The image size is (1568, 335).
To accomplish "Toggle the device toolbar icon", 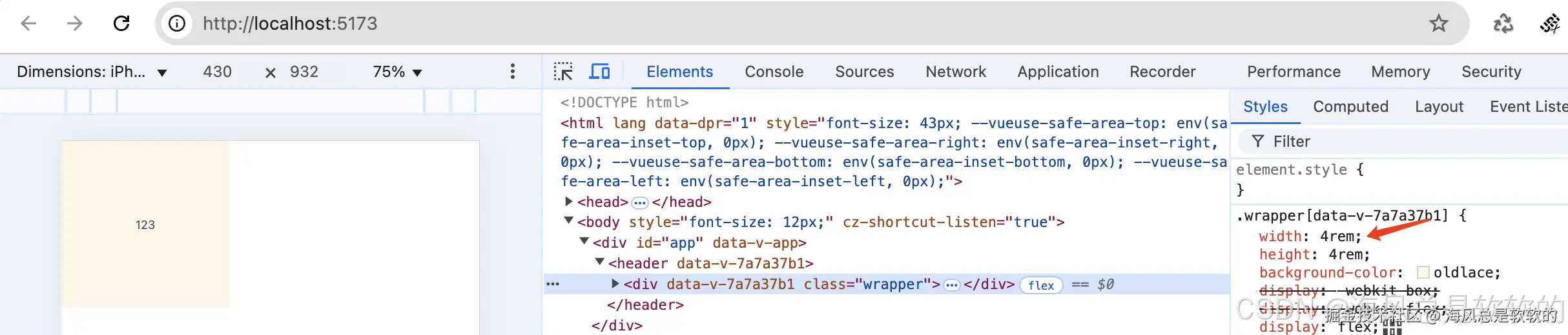I will click(x=600, y=72).
